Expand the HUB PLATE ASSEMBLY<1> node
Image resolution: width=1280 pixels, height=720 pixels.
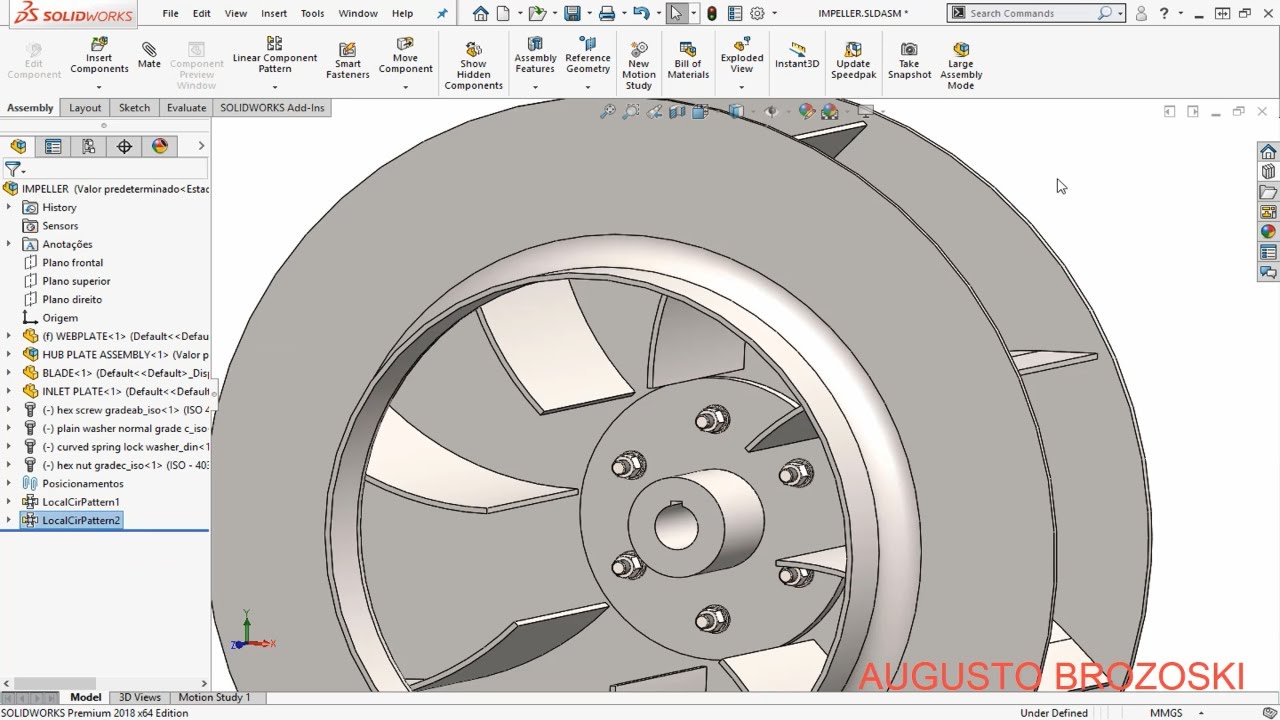coord(8,354)
